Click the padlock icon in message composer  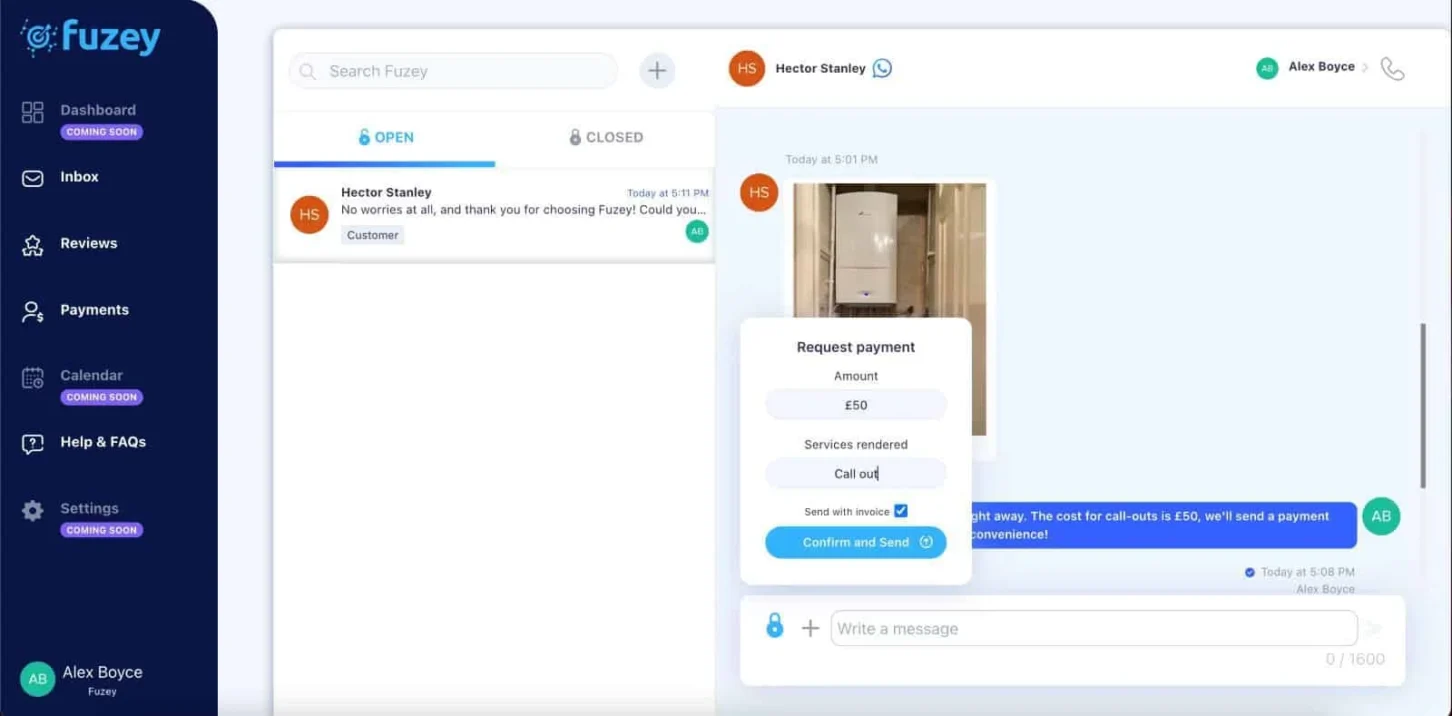[774, 626]
